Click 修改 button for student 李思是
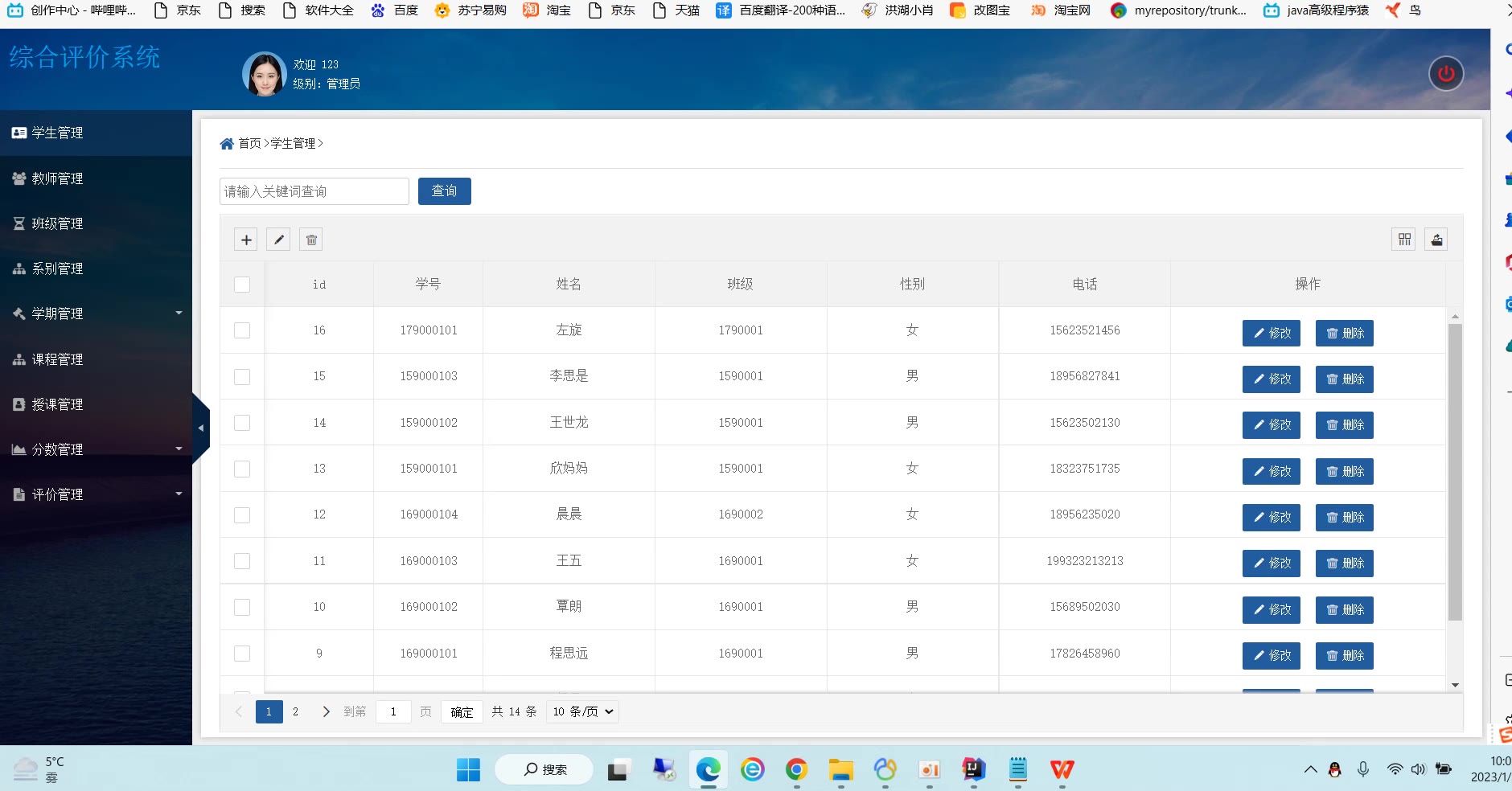Screen dimensions: 1512x791 pos(1271,379)
